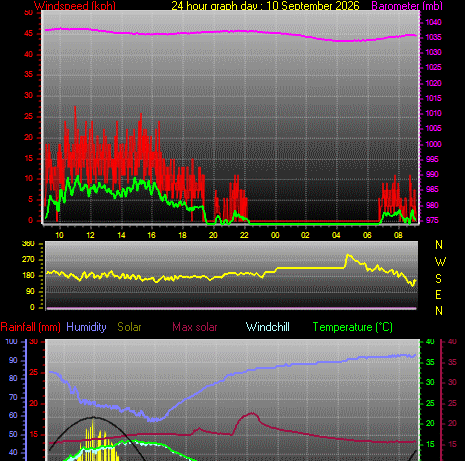Click the 270 degrees wind direction value
465x461 pixels.
[x=28, y=259]
